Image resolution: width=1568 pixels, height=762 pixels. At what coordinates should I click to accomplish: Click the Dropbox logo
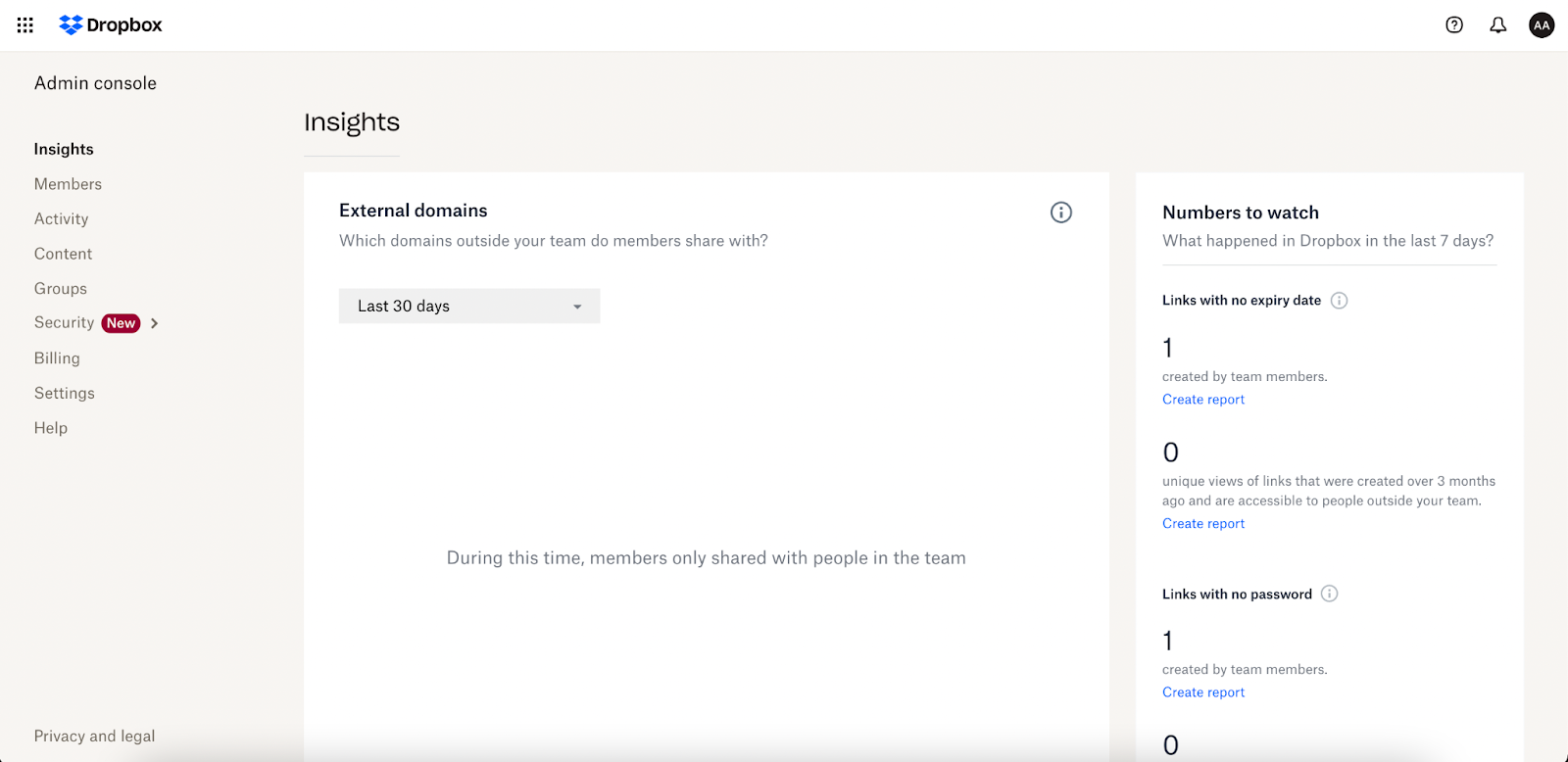[x=111, y=25]
